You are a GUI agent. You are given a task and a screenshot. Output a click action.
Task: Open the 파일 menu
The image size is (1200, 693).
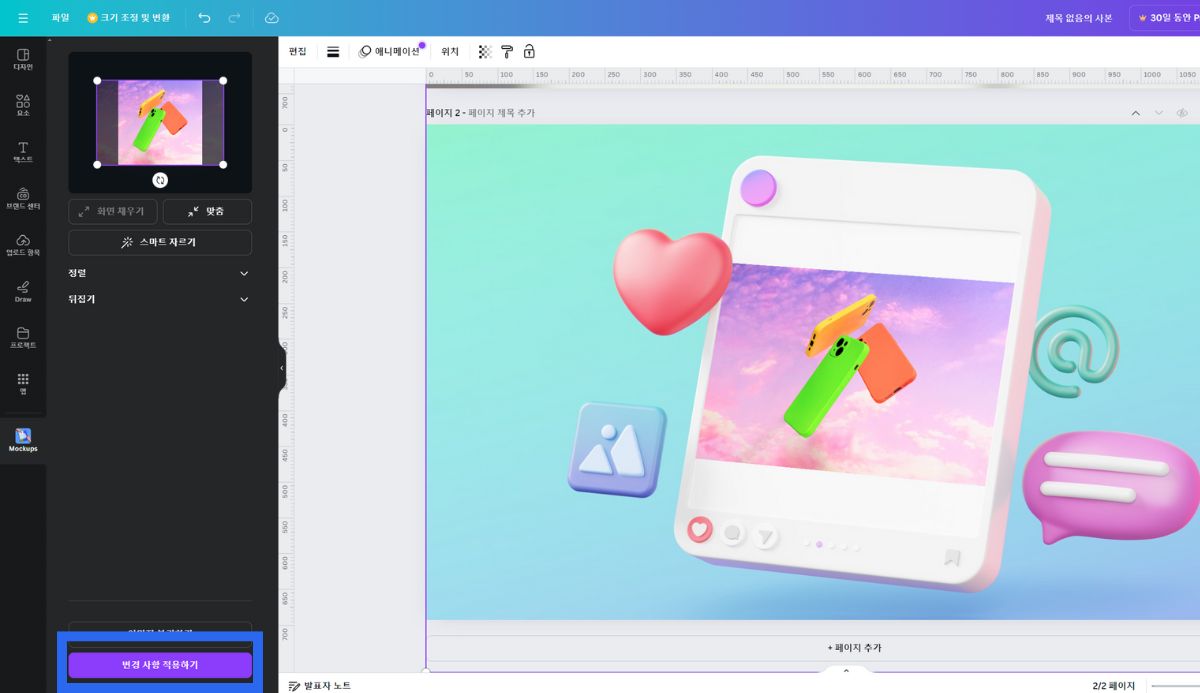coord(61,18)
